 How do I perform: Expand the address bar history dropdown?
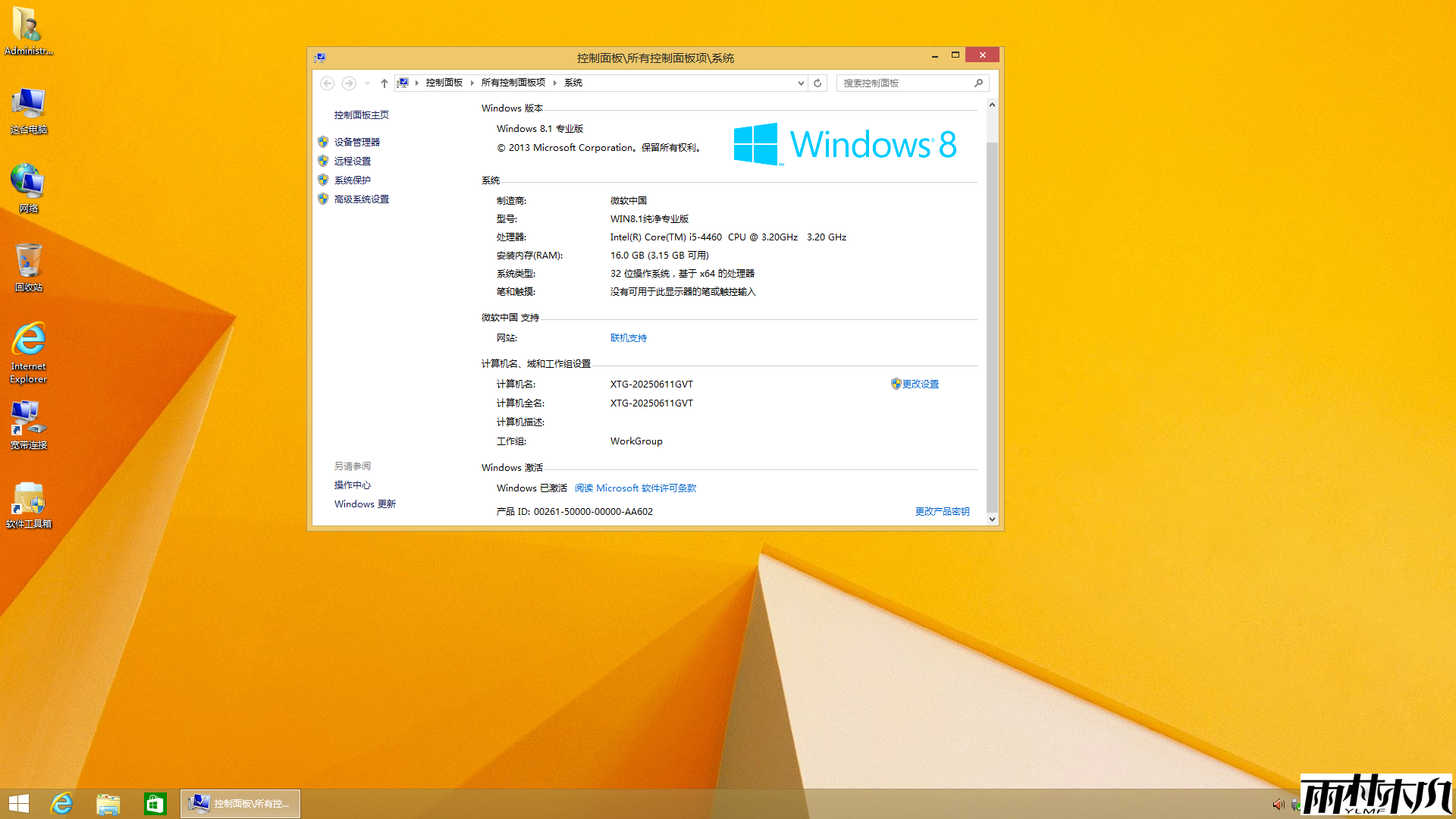click(801, 83)
